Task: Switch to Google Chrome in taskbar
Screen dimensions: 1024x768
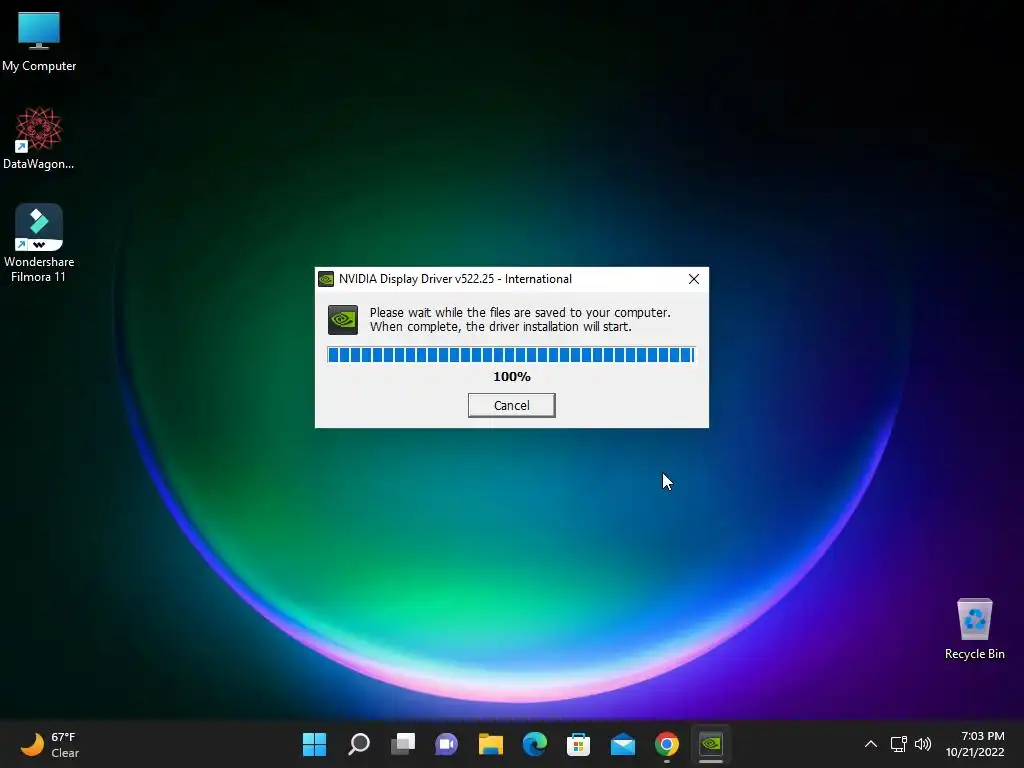Action: tap(667, 744)
